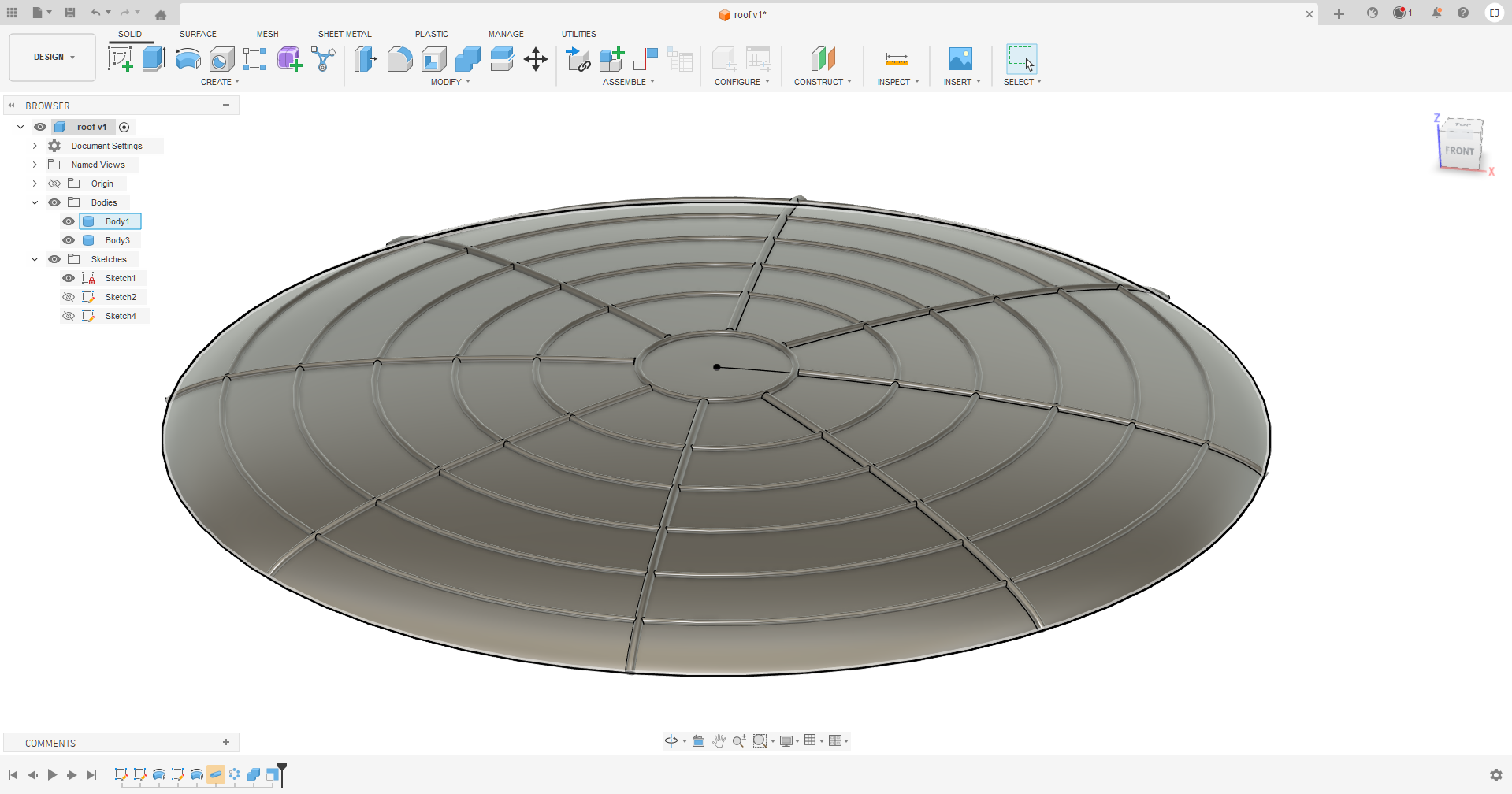Select the Extrude tool

click(154, 59)
